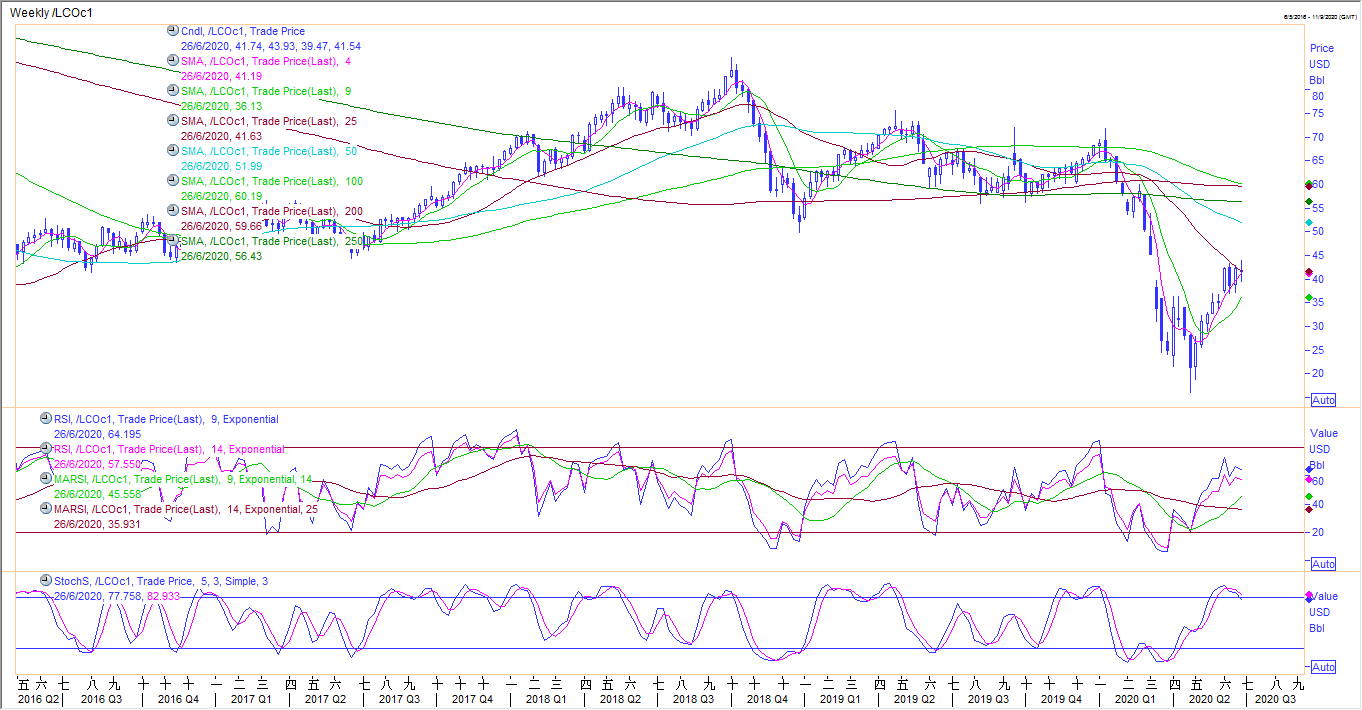Select the dark red MARSI marker on RSI axis
Screen dimensions: 1362x710
(1309, 509)
